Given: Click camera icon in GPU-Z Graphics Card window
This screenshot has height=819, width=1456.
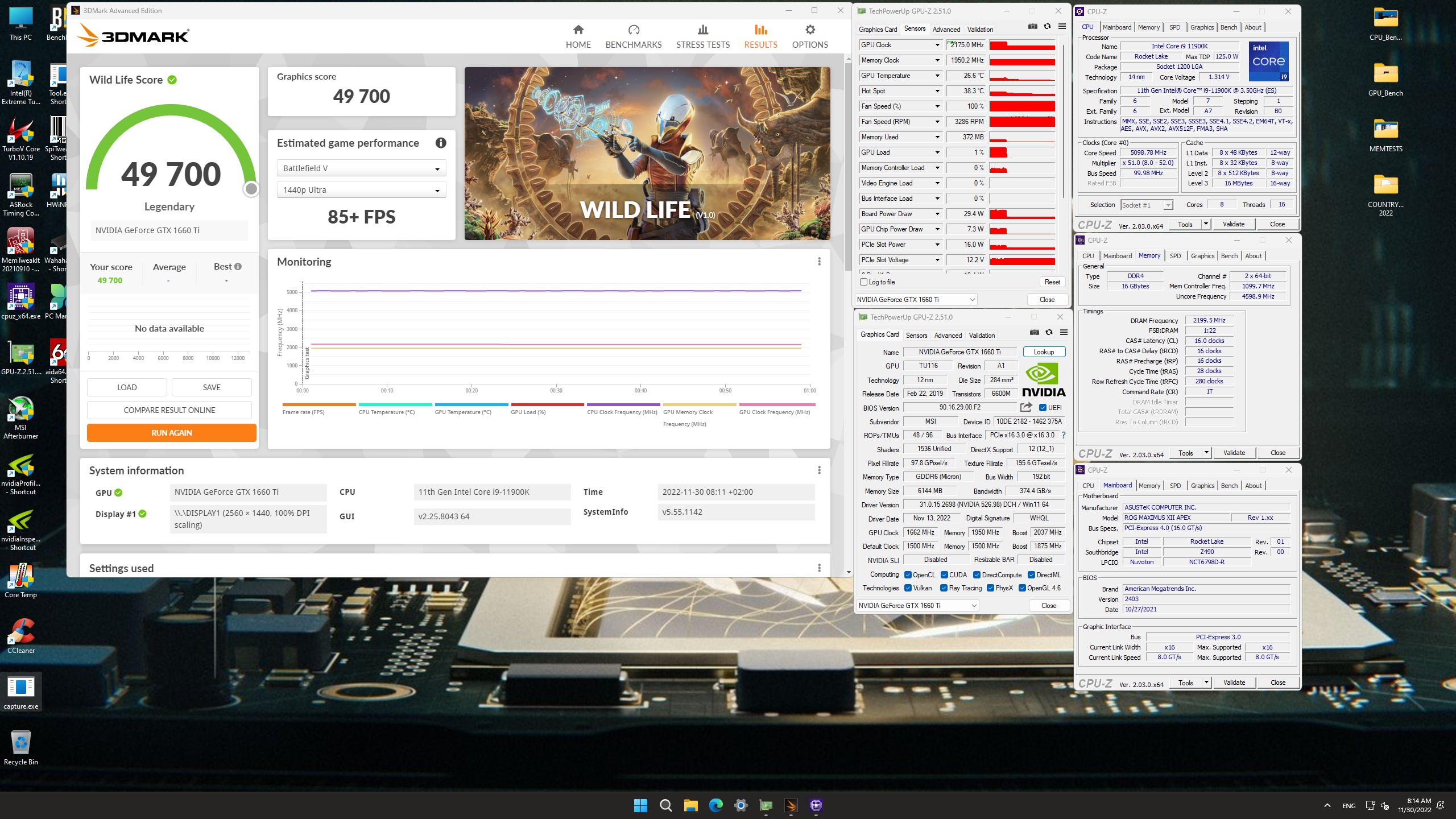Looking at the screenshot, I should click(x=1035, y=333).
